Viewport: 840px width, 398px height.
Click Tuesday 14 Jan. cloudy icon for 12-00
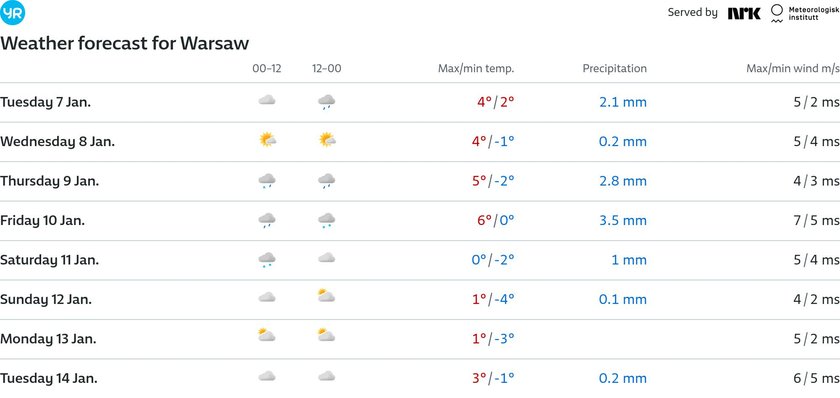326,376
